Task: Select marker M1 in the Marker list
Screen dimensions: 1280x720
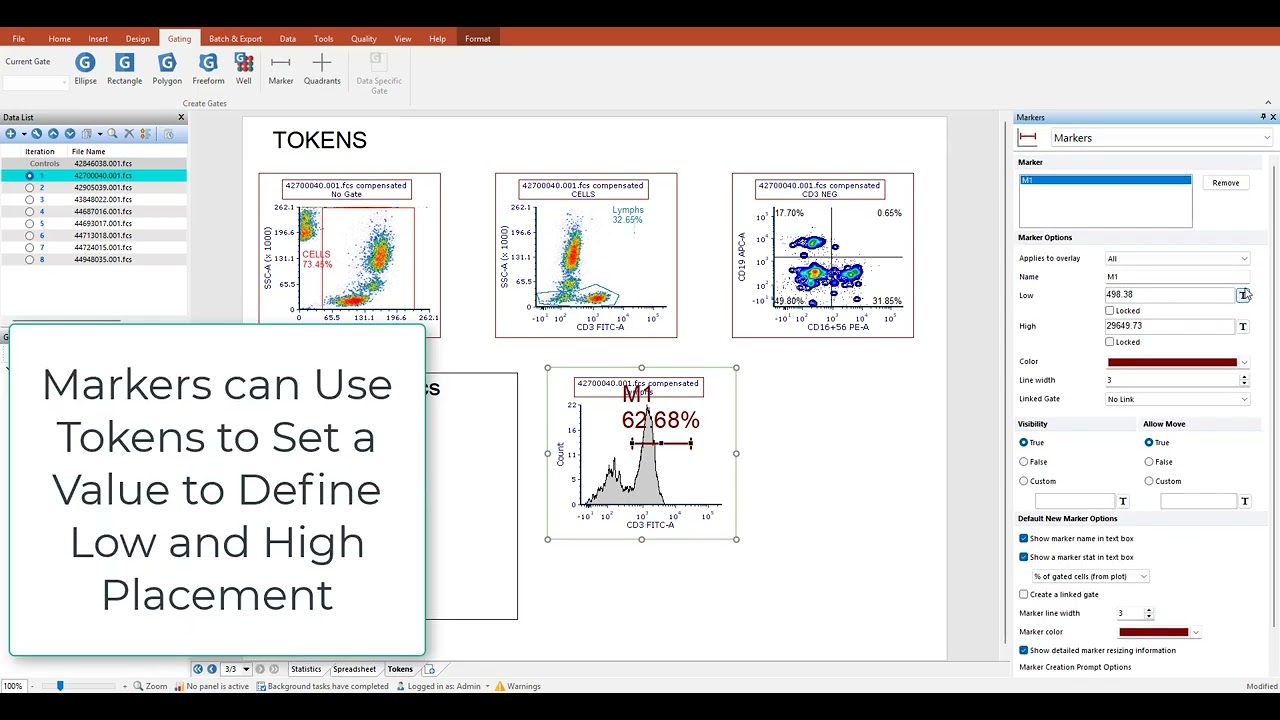Action: (x=1105, y=181)
